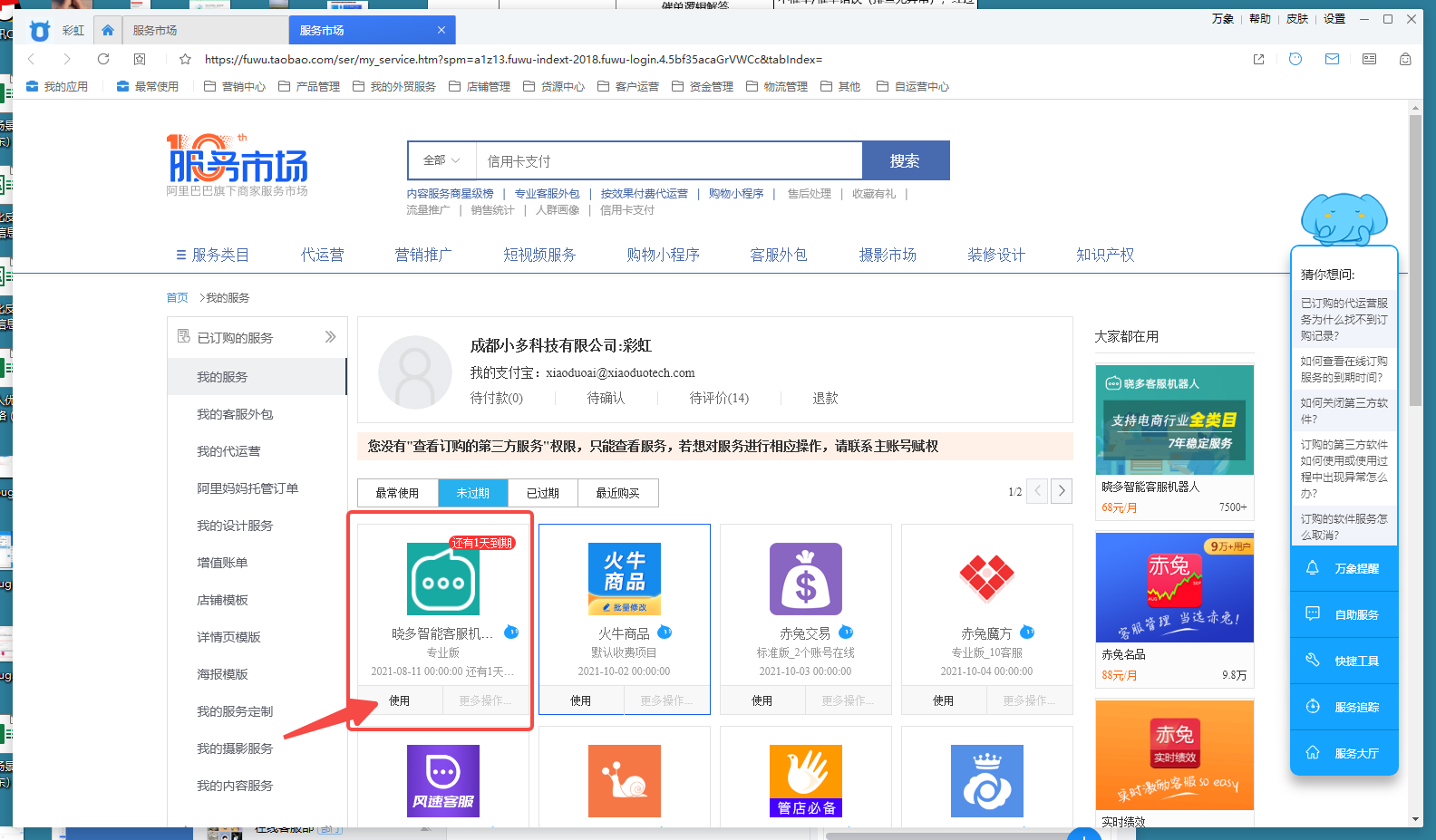Click the 服务市场 10th anniversary logo
The height and width of the screenshot is (840, 1436).
pos(238,165)
